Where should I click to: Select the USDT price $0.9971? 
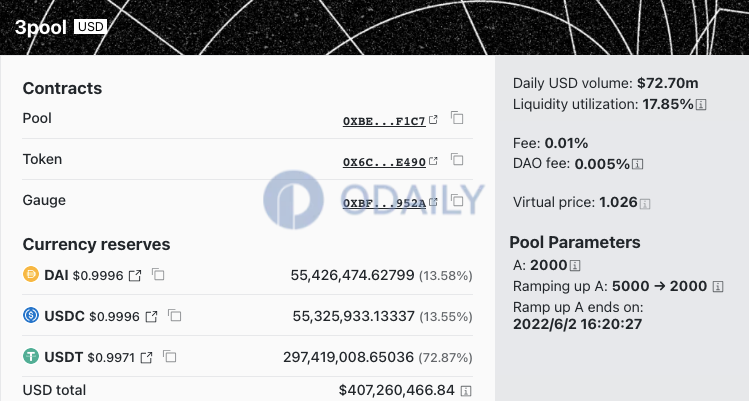pos(111,358)
